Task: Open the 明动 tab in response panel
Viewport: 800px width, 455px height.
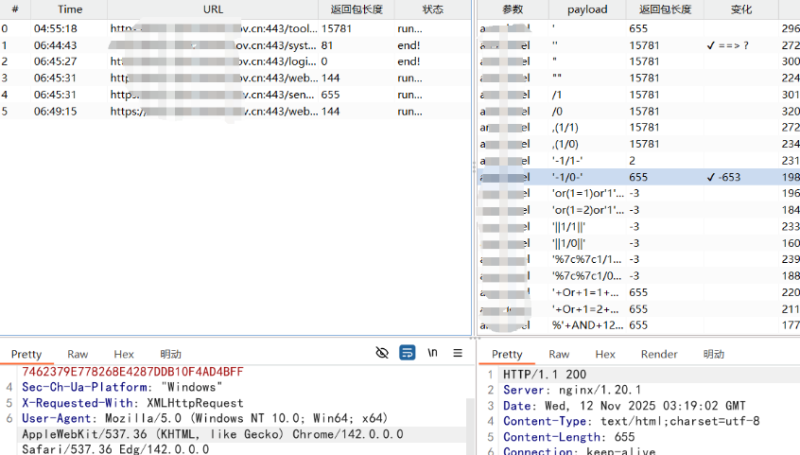Action: 714,354
